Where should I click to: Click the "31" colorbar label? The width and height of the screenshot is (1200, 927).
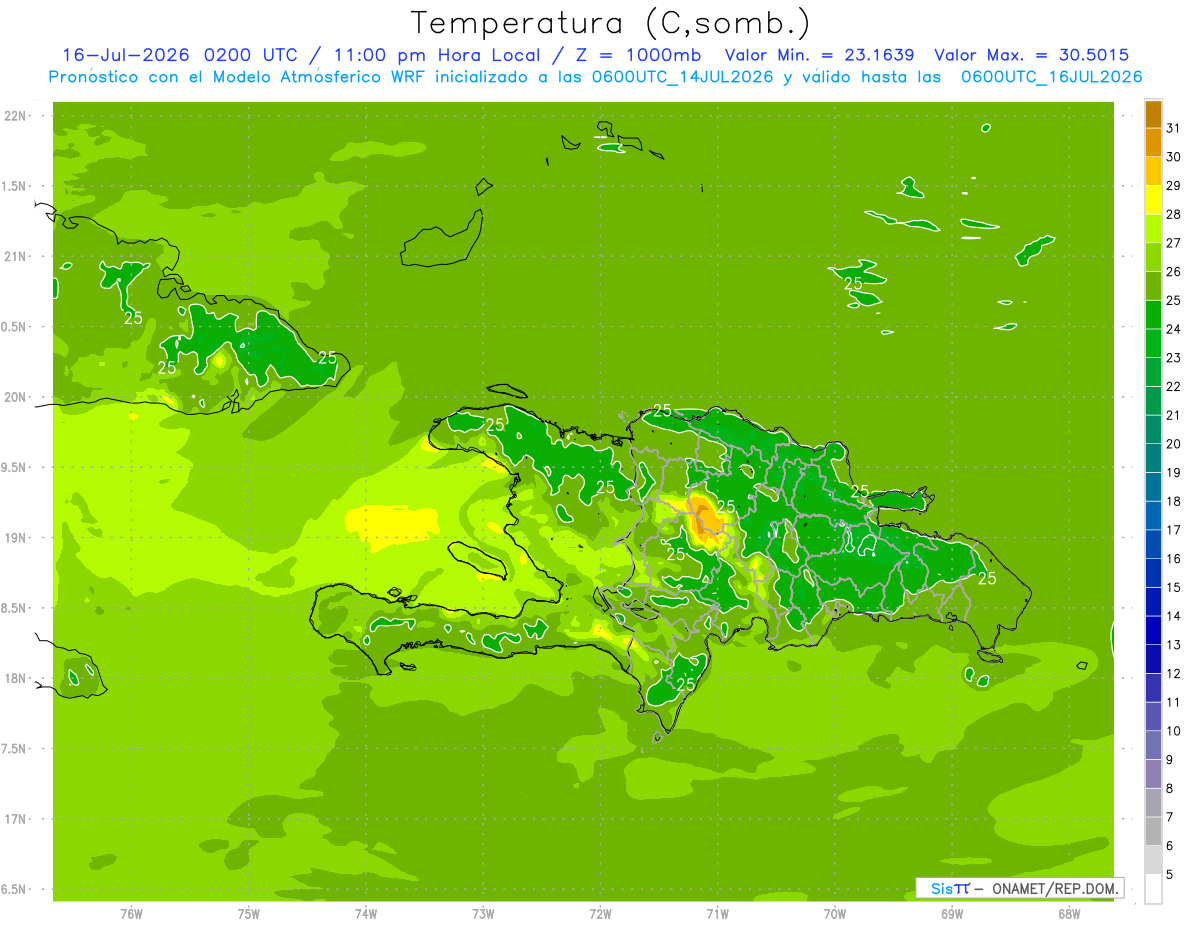coord(1174,128)
